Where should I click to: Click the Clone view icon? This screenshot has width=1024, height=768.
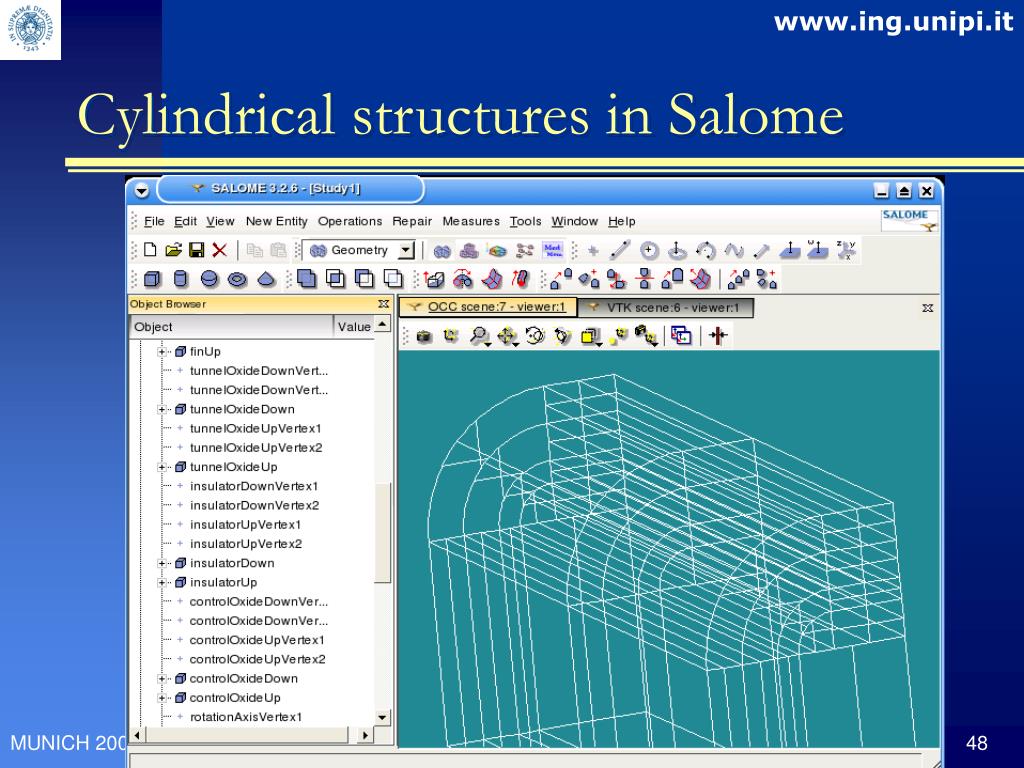pos(681,336)
